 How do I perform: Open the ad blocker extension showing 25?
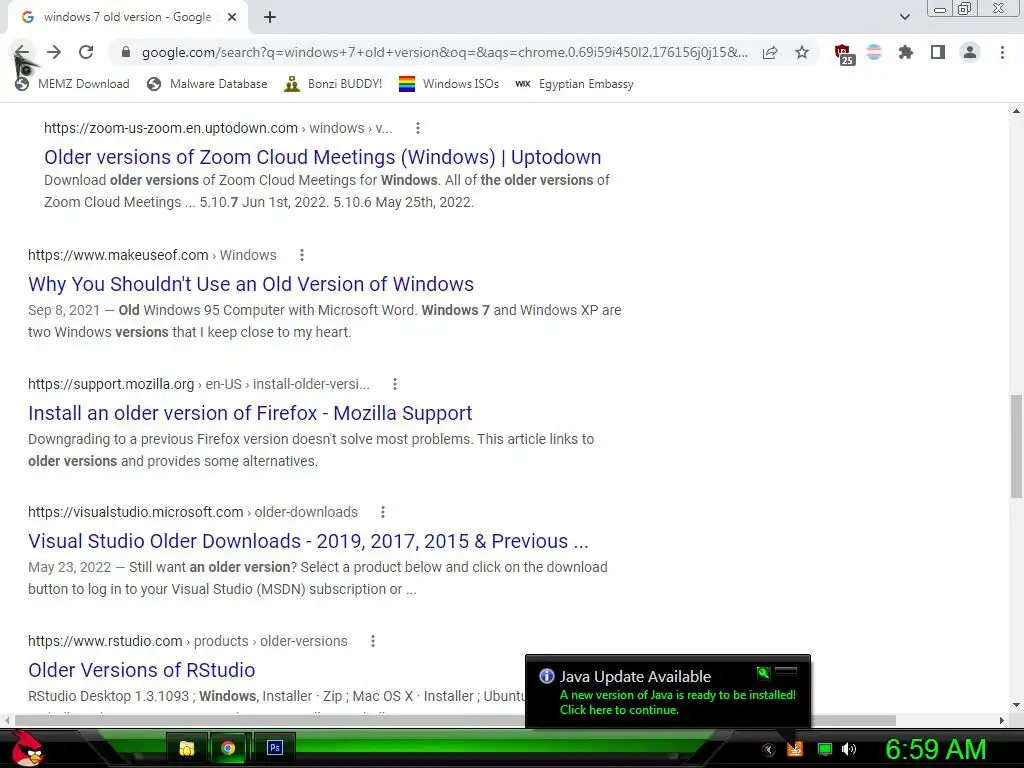[x=844, y=54]
